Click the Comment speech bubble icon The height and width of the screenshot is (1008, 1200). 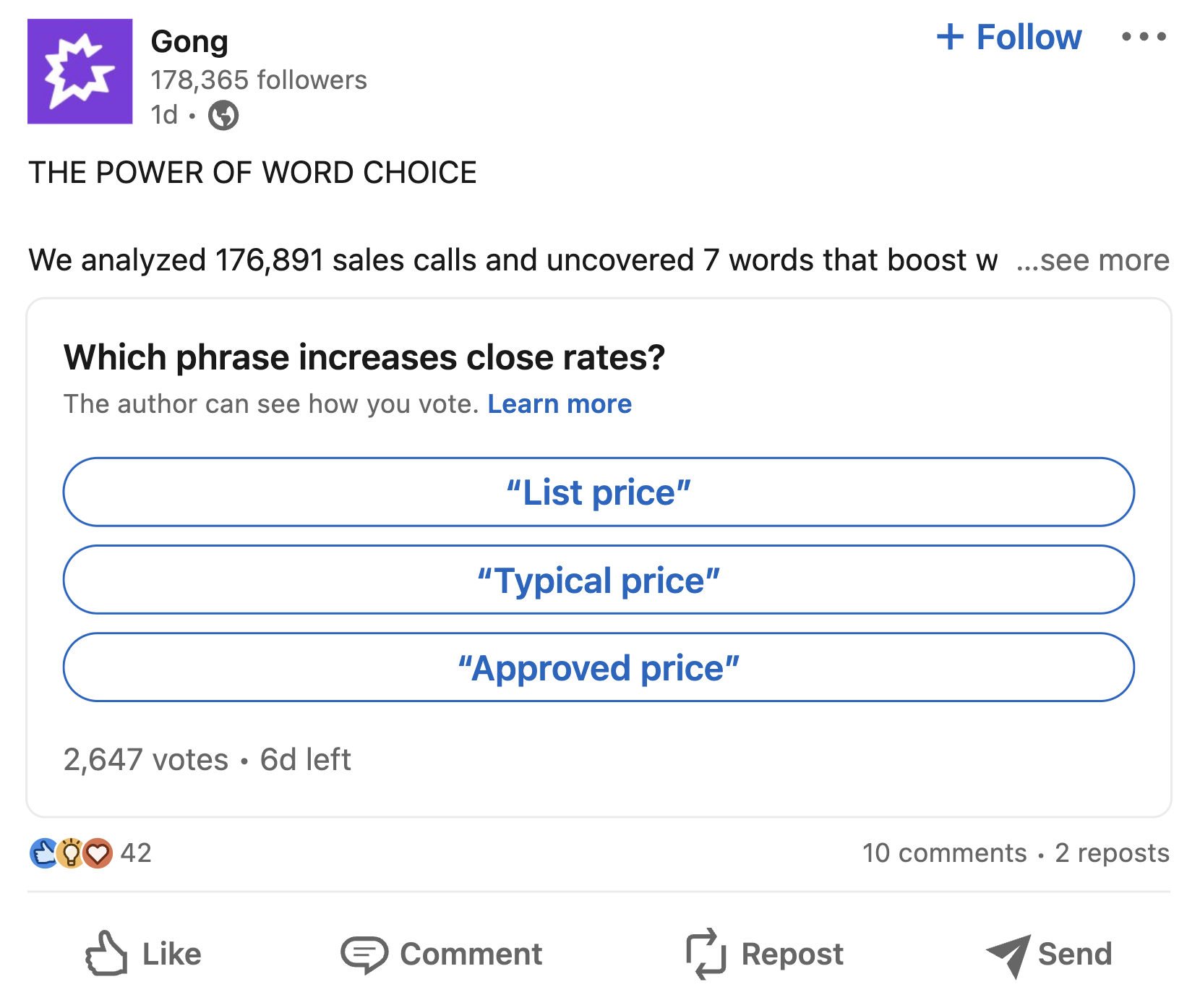click(364, 954)
